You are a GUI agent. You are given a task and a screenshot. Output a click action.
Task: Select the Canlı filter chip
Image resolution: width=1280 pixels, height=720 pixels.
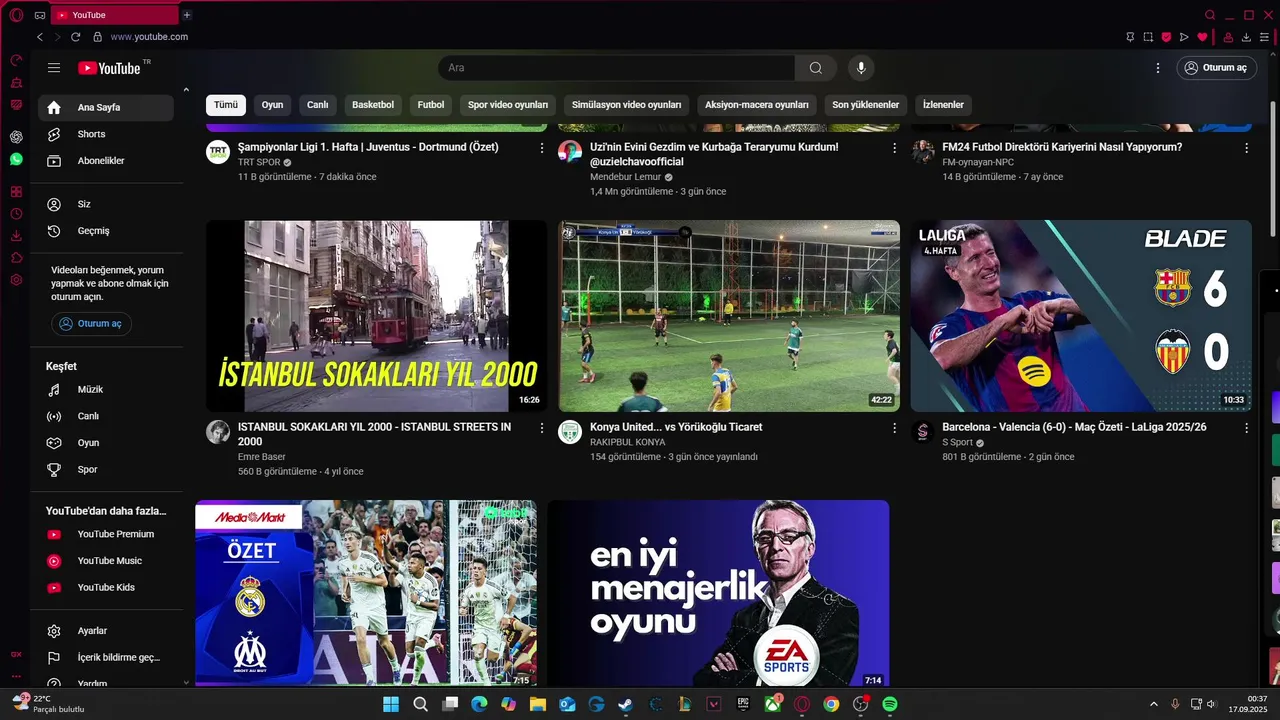317,105
